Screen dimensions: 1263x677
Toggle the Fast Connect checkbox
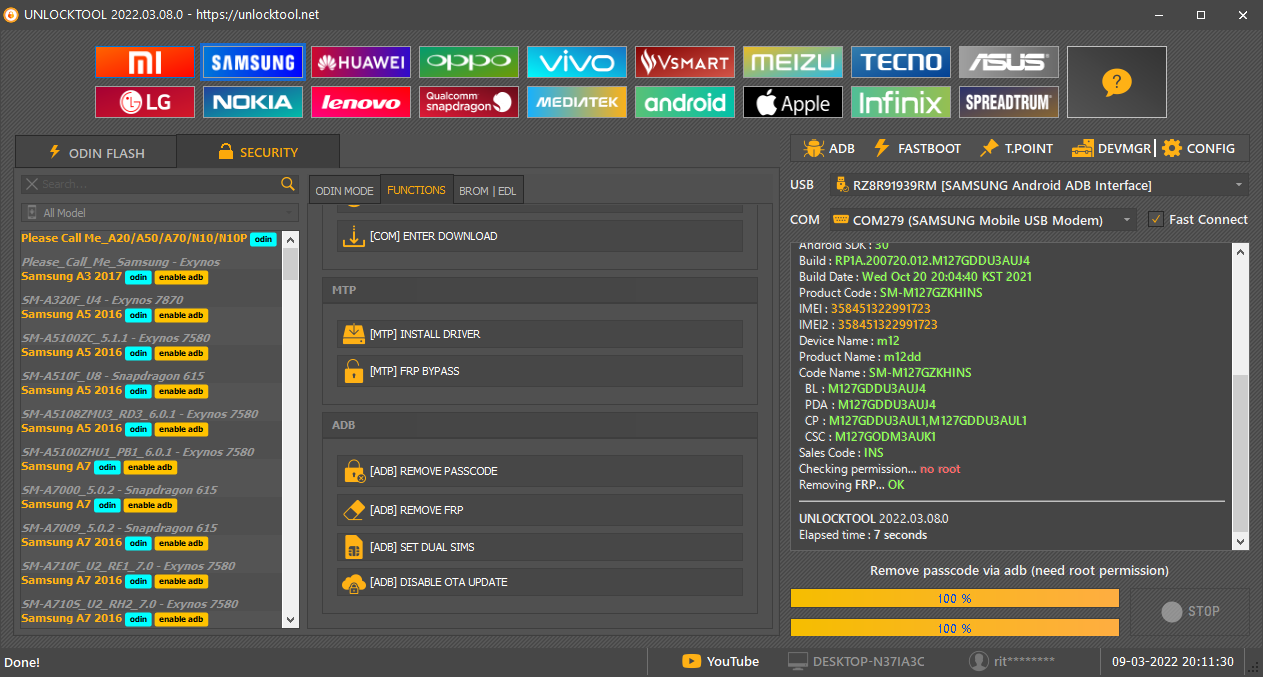(x=1156, y=220)
